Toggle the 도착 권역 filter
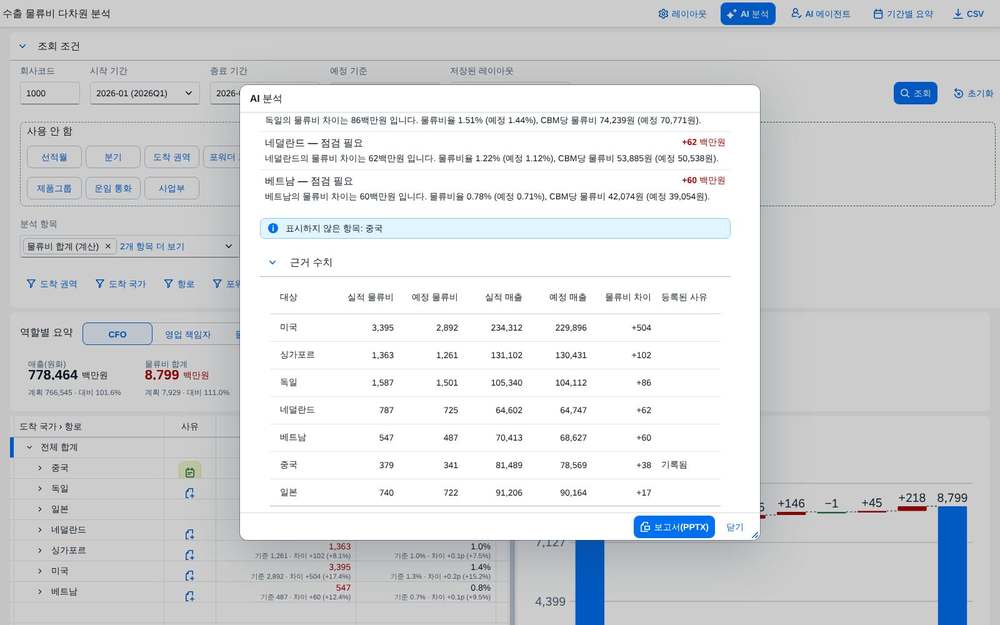This screenshot has width=1000, height=625. coord(52,284)
